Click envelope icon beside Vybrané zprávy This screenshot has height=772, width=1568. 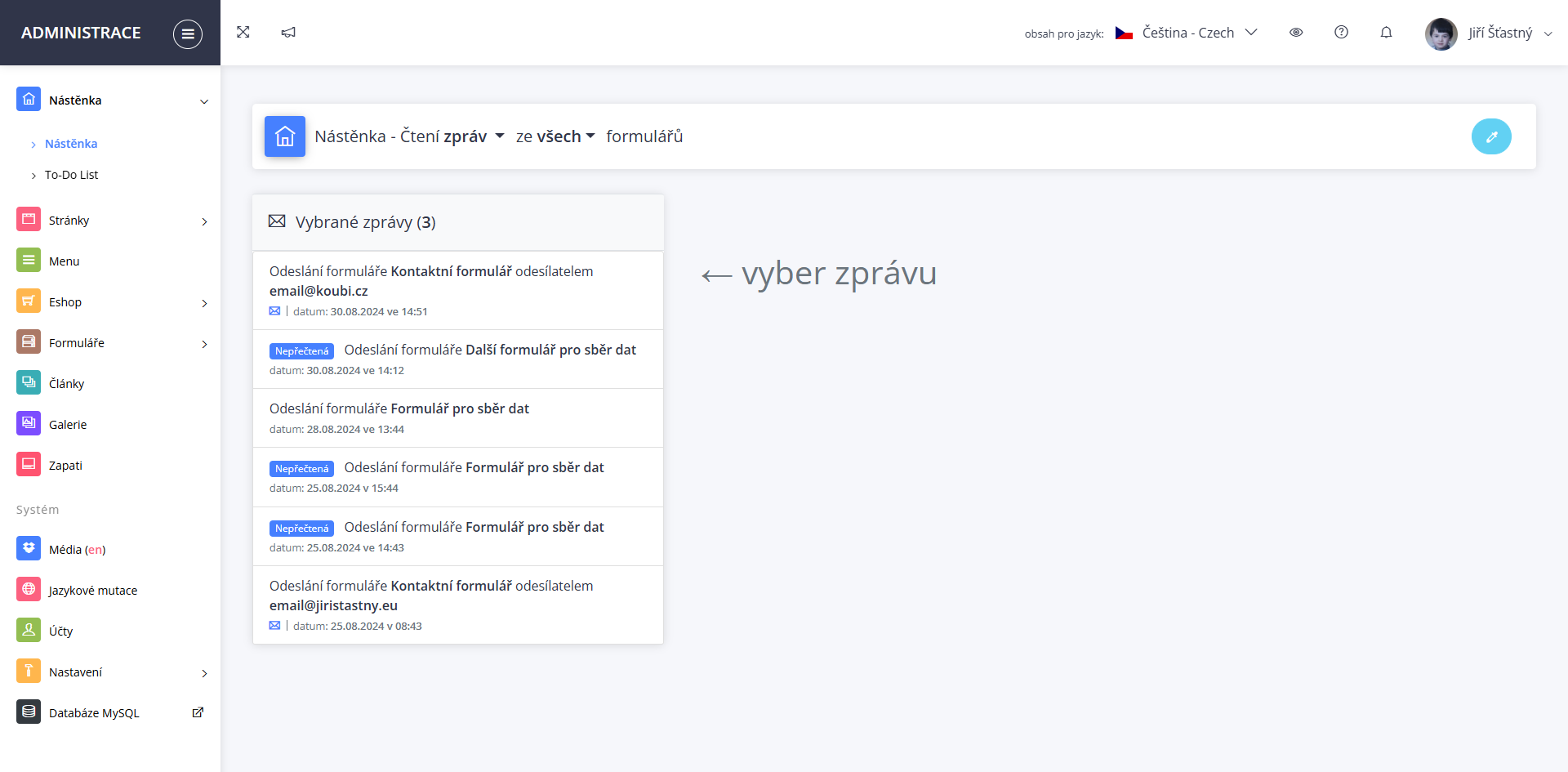click(278, 221)
